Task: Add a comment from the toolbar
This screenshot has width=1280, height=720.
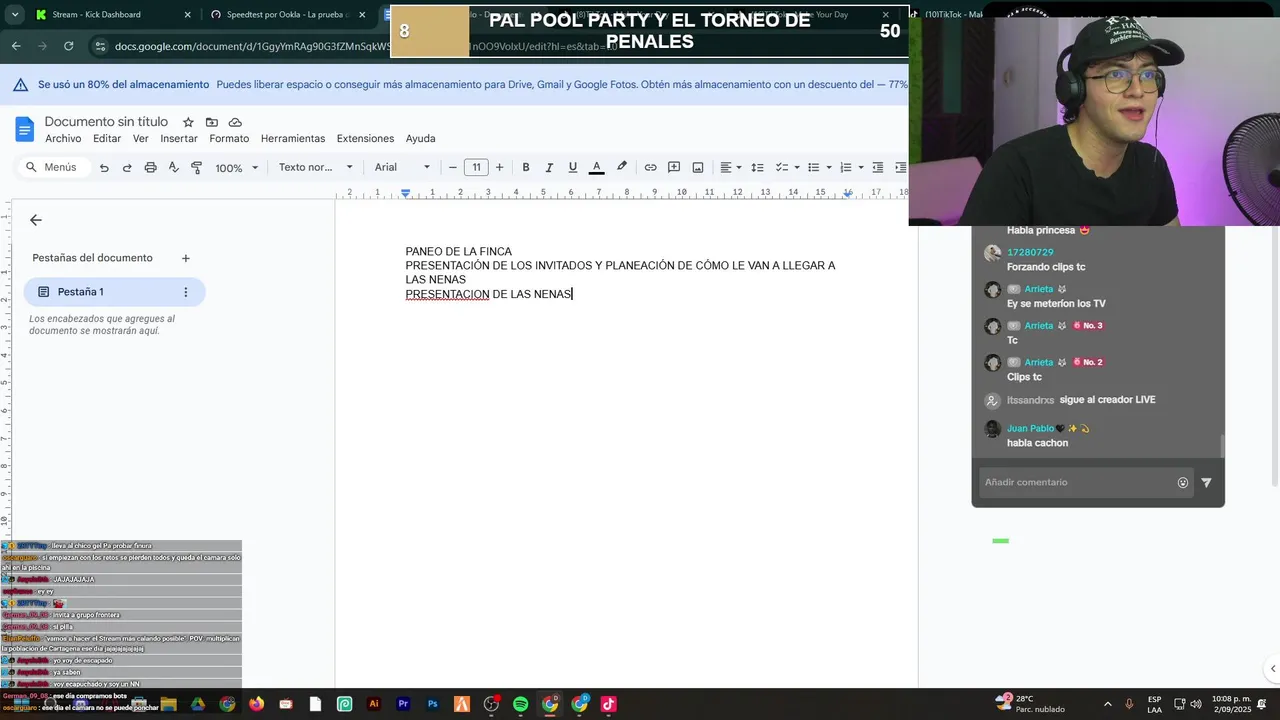Action: 674,168
